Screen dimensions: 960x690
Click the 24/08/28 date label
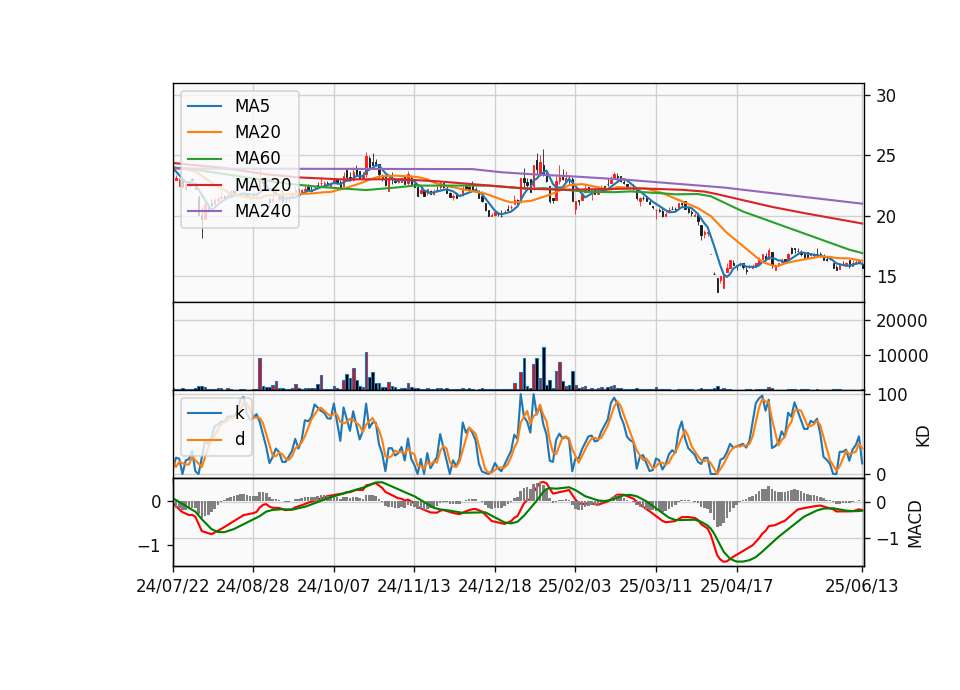(x=253, y=586)
